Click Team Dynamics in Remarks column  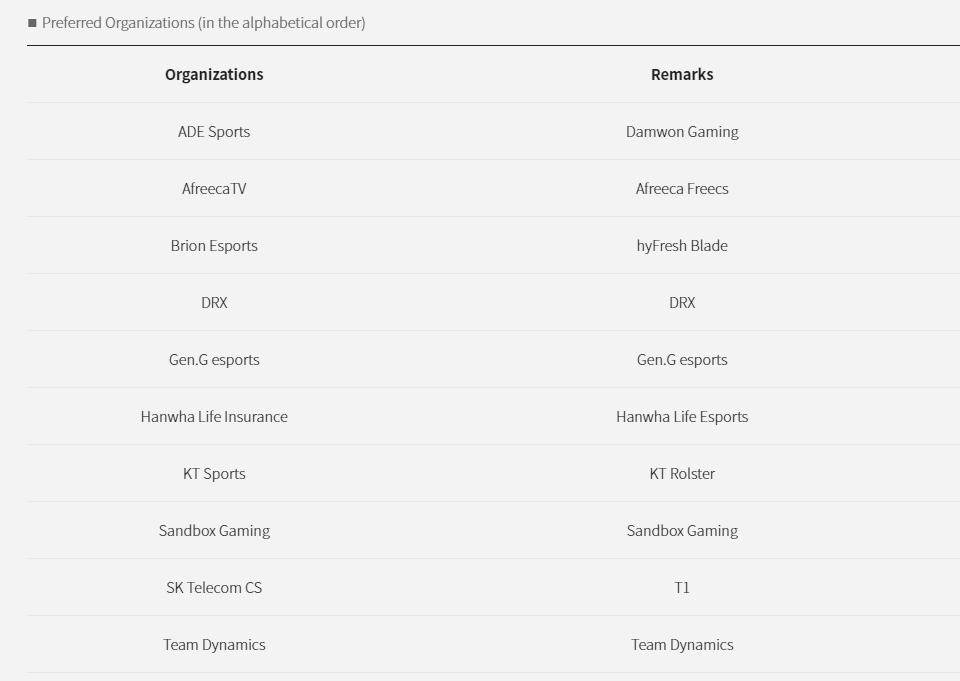pos(682,644)
